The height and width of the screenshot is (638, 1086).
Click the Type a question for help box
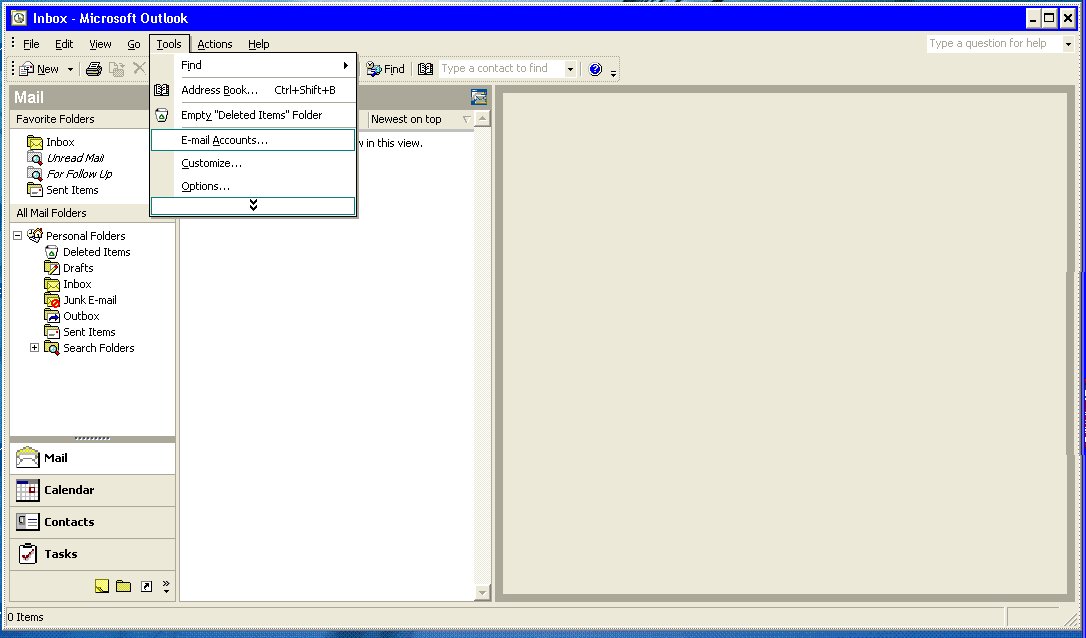tap(994, 44)
